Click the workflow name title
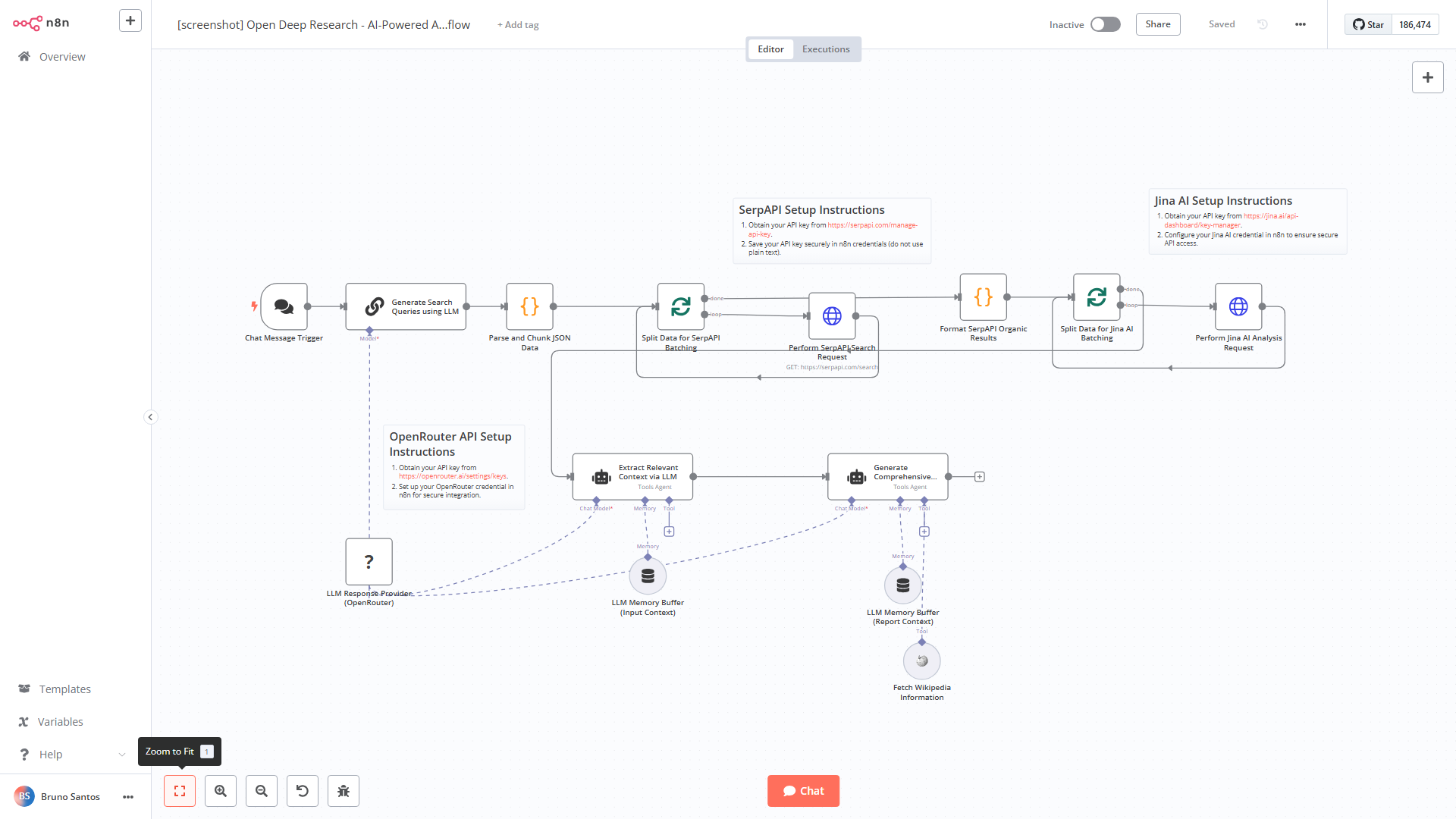 pyautogui.click(x=324, y=25)
